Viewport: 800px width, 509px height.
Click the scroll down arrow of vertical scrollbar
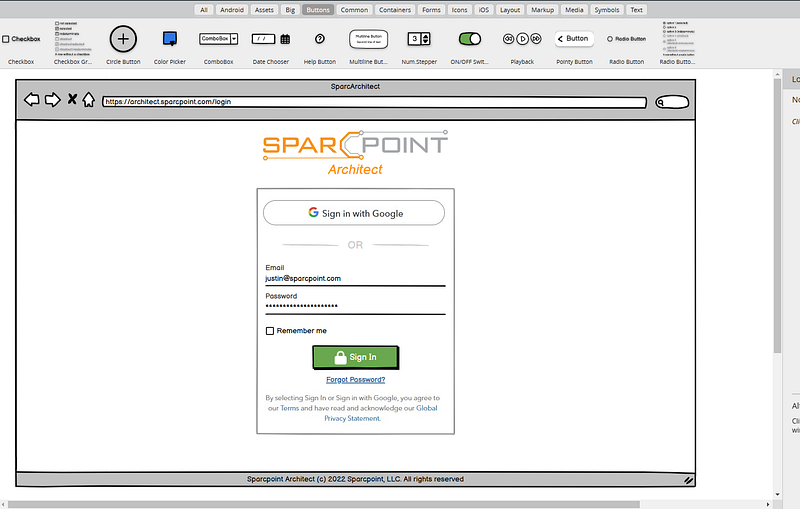pos(778,494)
